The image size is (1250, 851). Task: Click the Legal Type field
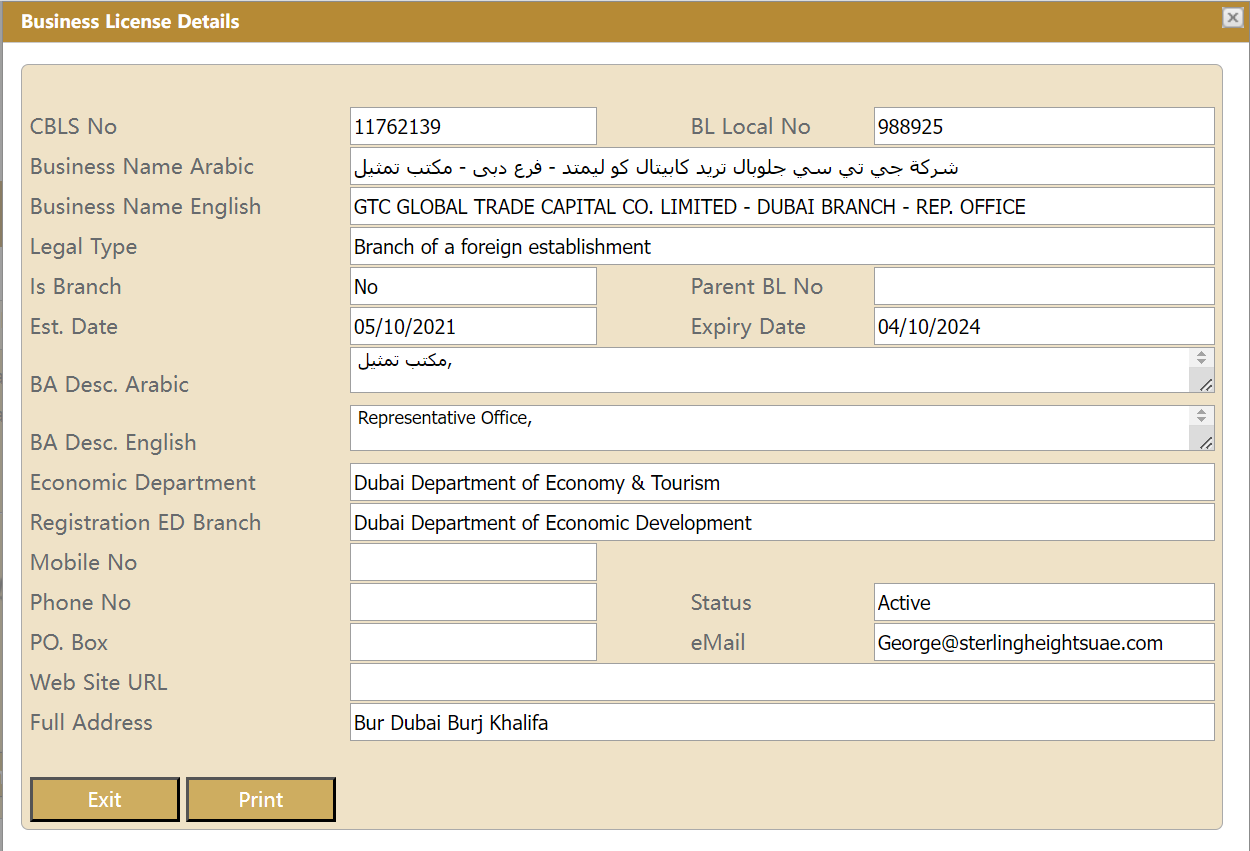coord(782,246)
